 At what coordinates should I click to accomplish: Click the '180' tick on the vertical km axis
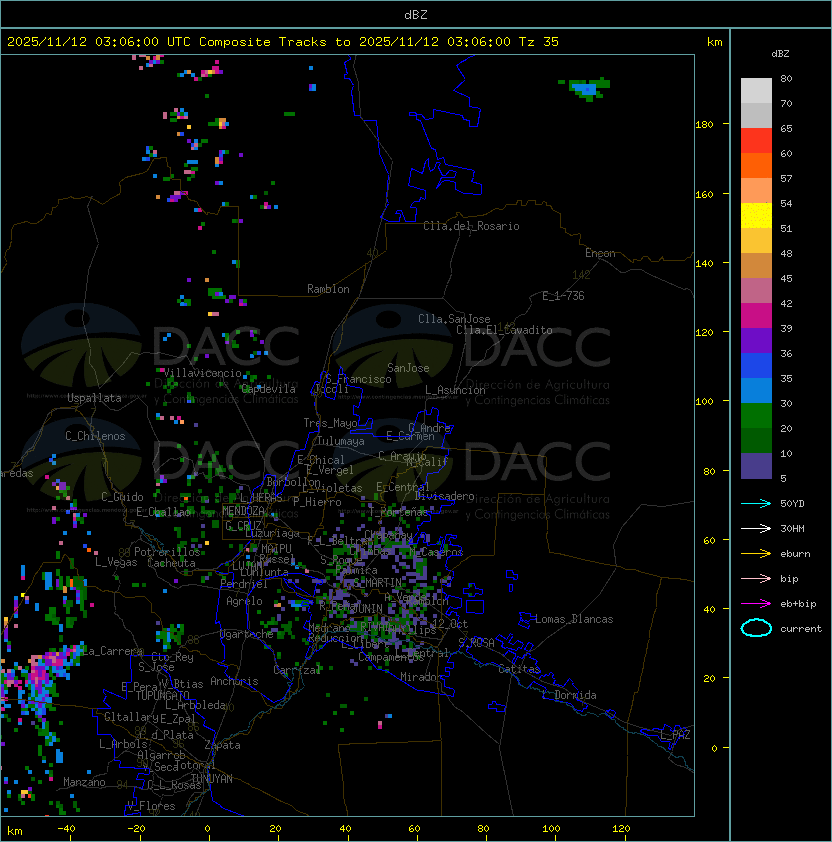coord(704,125)
